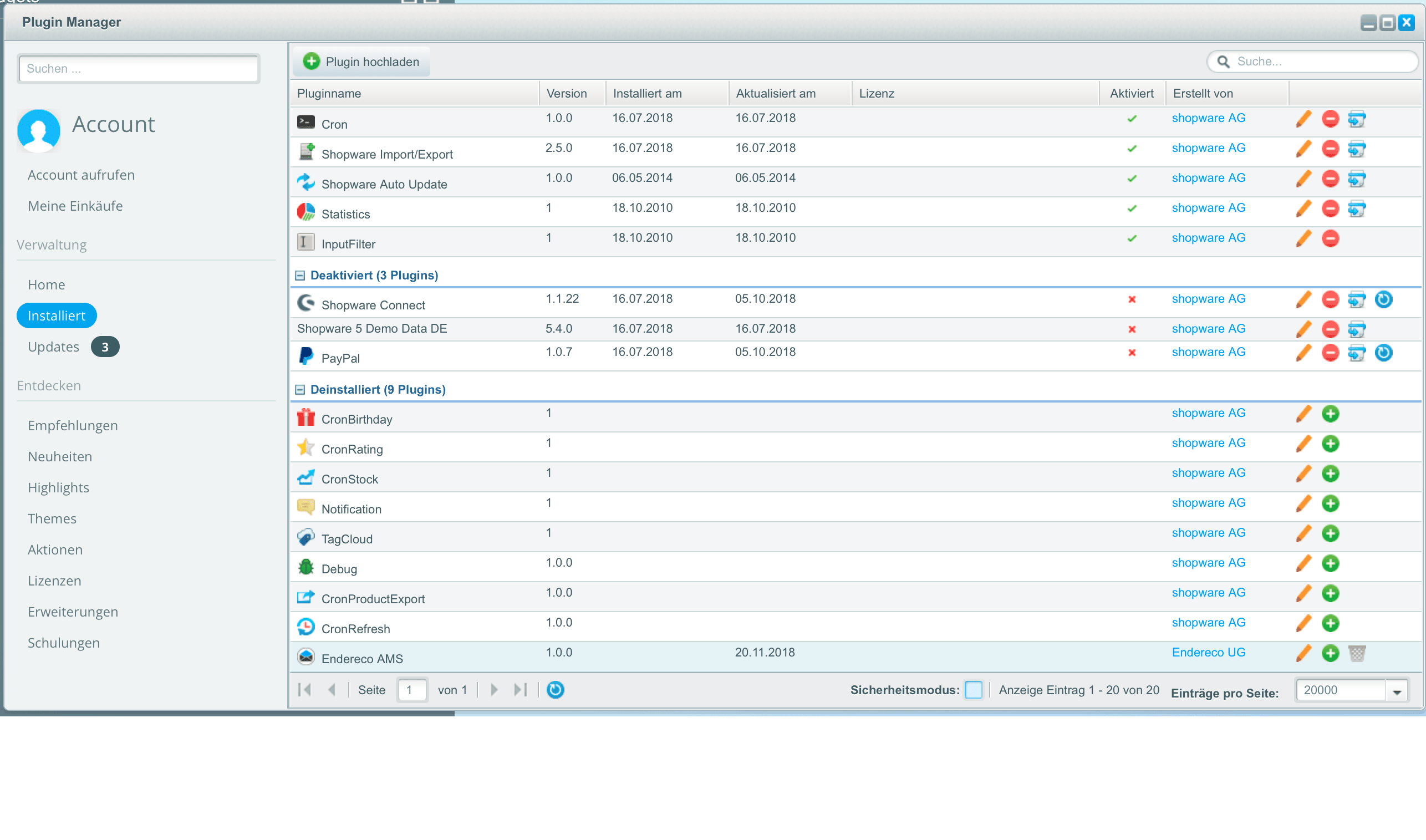Toggle the Sicherheitsmodus checkbox

973,690
